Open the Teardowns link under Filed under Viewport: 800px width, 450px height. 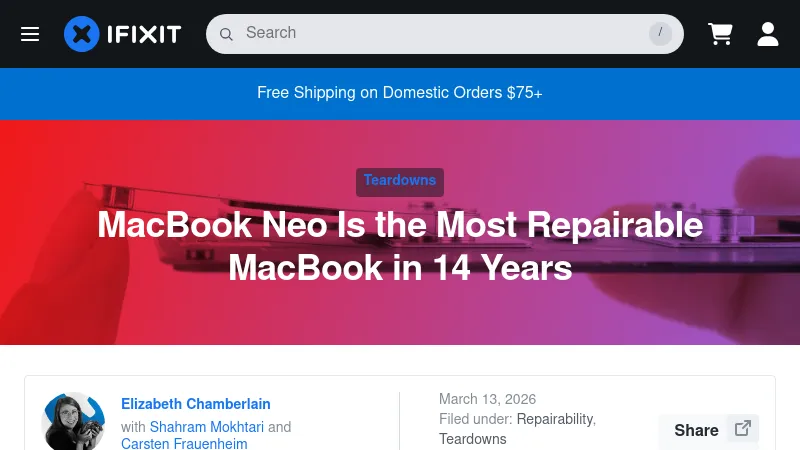(x=473, y=439)
